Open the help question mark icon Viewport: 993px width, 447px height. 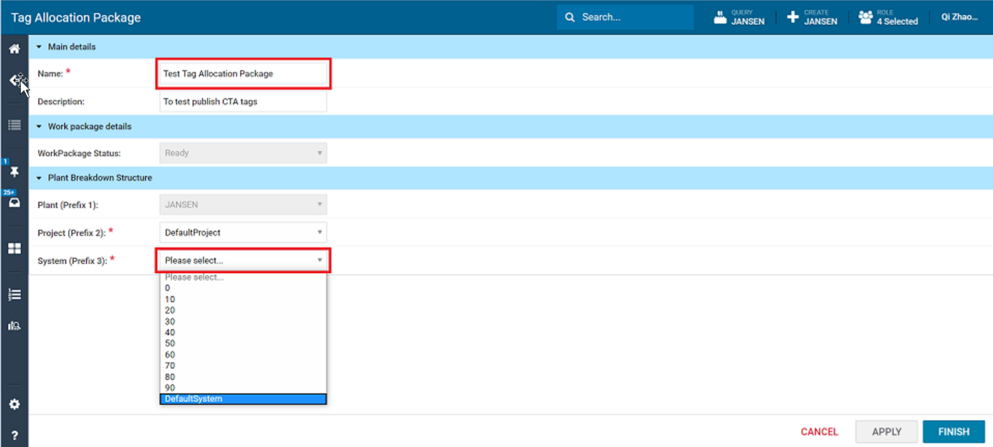[14, 436]
